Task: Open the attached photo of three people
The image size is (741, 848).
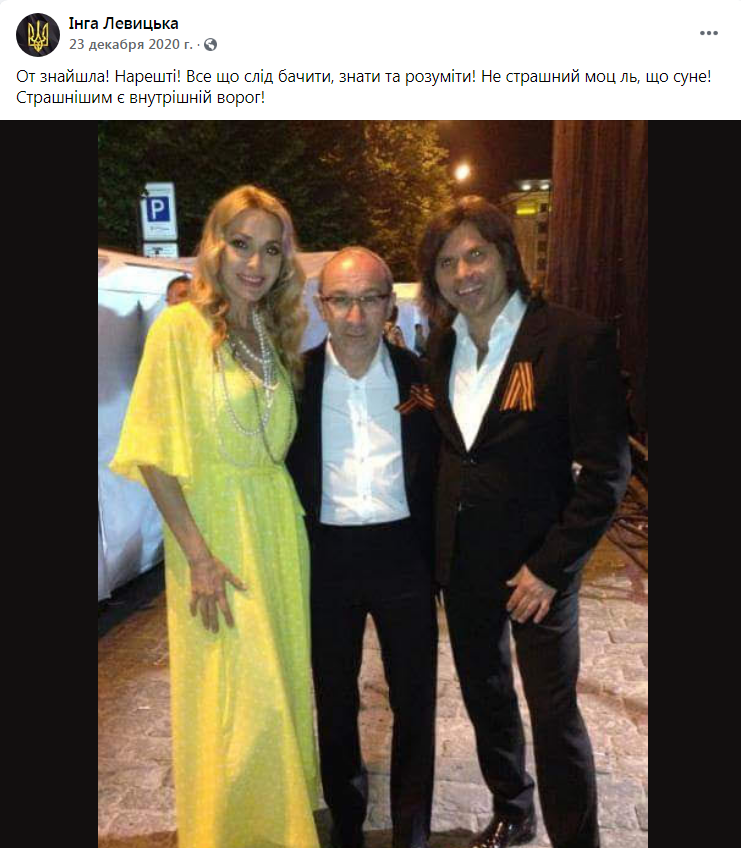Action: tap(373, 484)
